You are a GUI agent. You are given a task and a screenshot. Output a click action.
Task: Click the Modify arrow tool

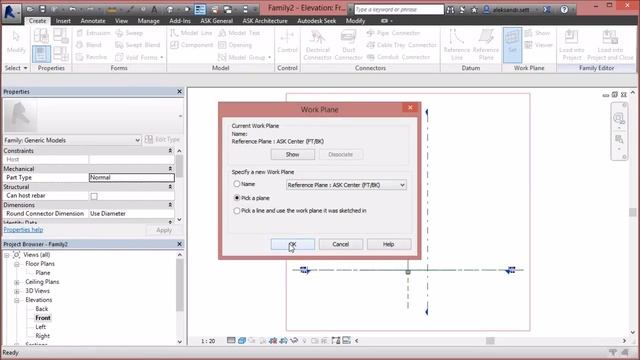[16, 42]
